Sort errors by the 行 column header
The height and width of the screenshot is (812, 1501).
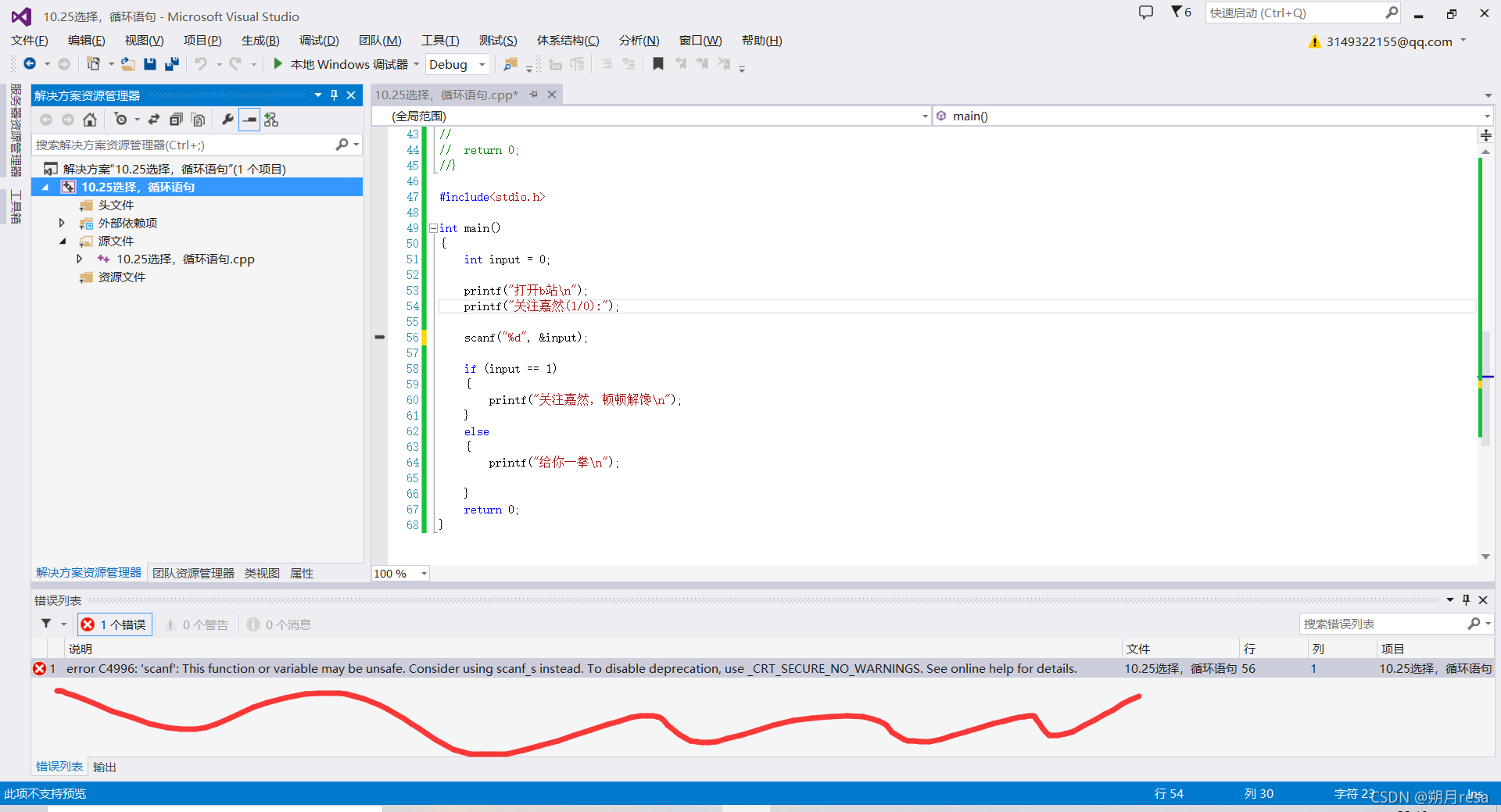pyautogui.click(x=1274, y=649)
